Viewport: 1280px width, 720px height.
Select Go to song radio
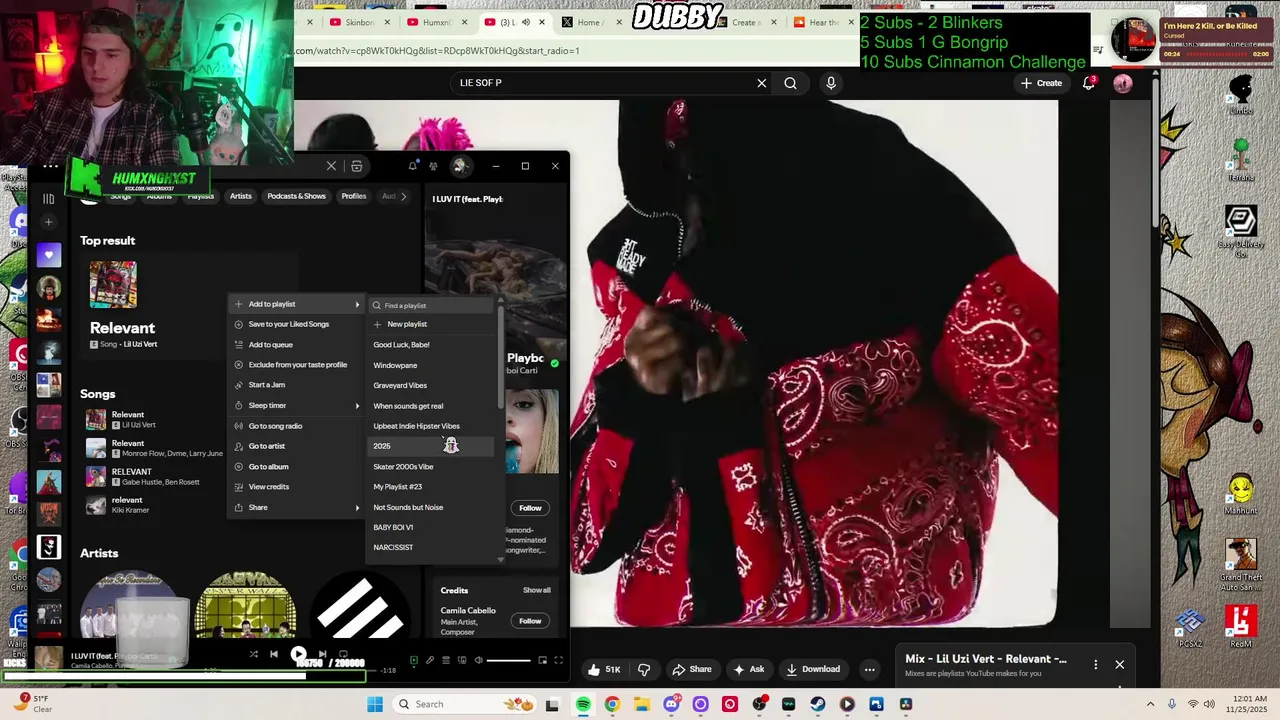tap(296, 426)
